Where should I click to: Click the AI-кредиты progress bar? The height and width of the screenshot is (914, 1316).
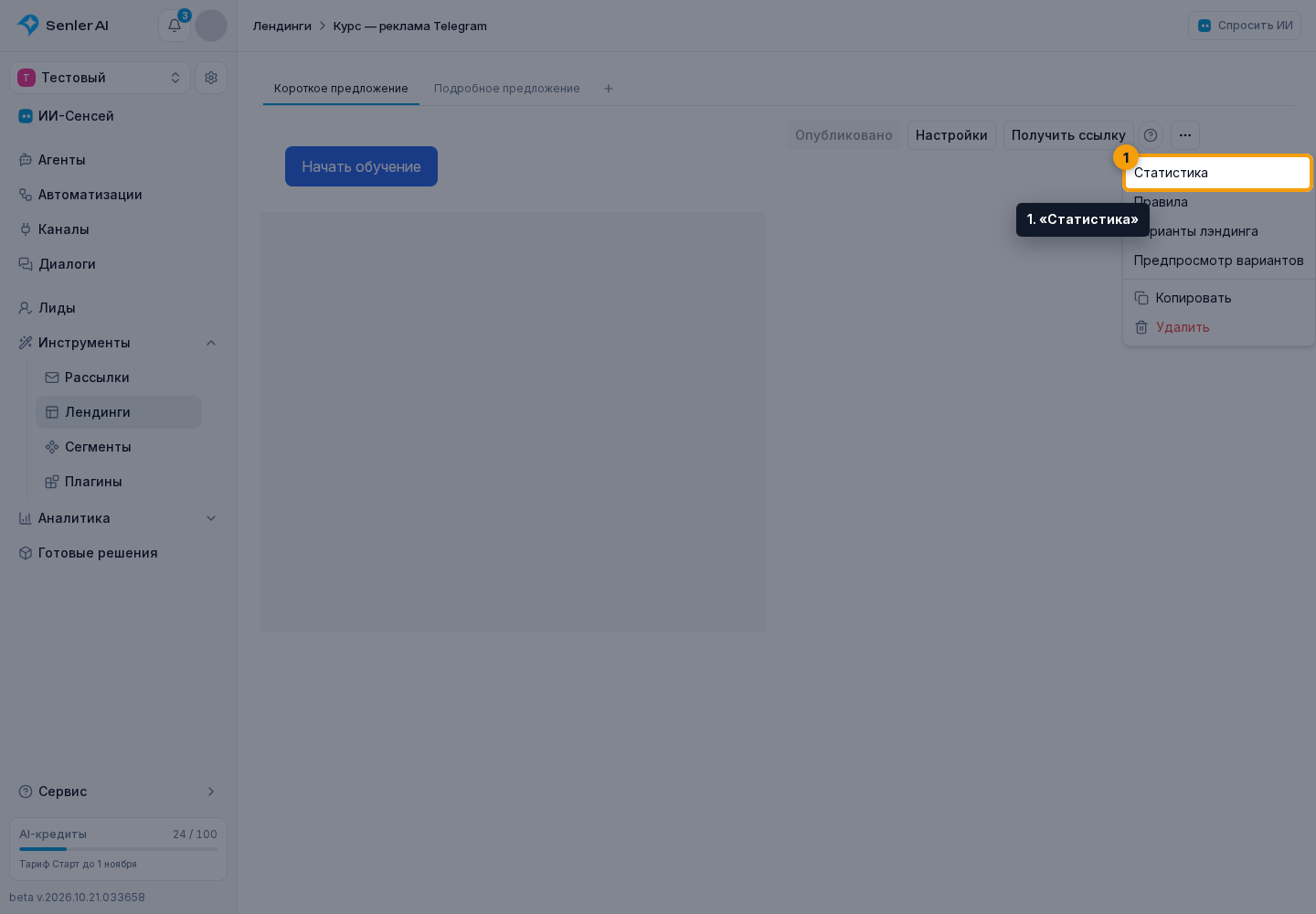click(x=119, y=849)
